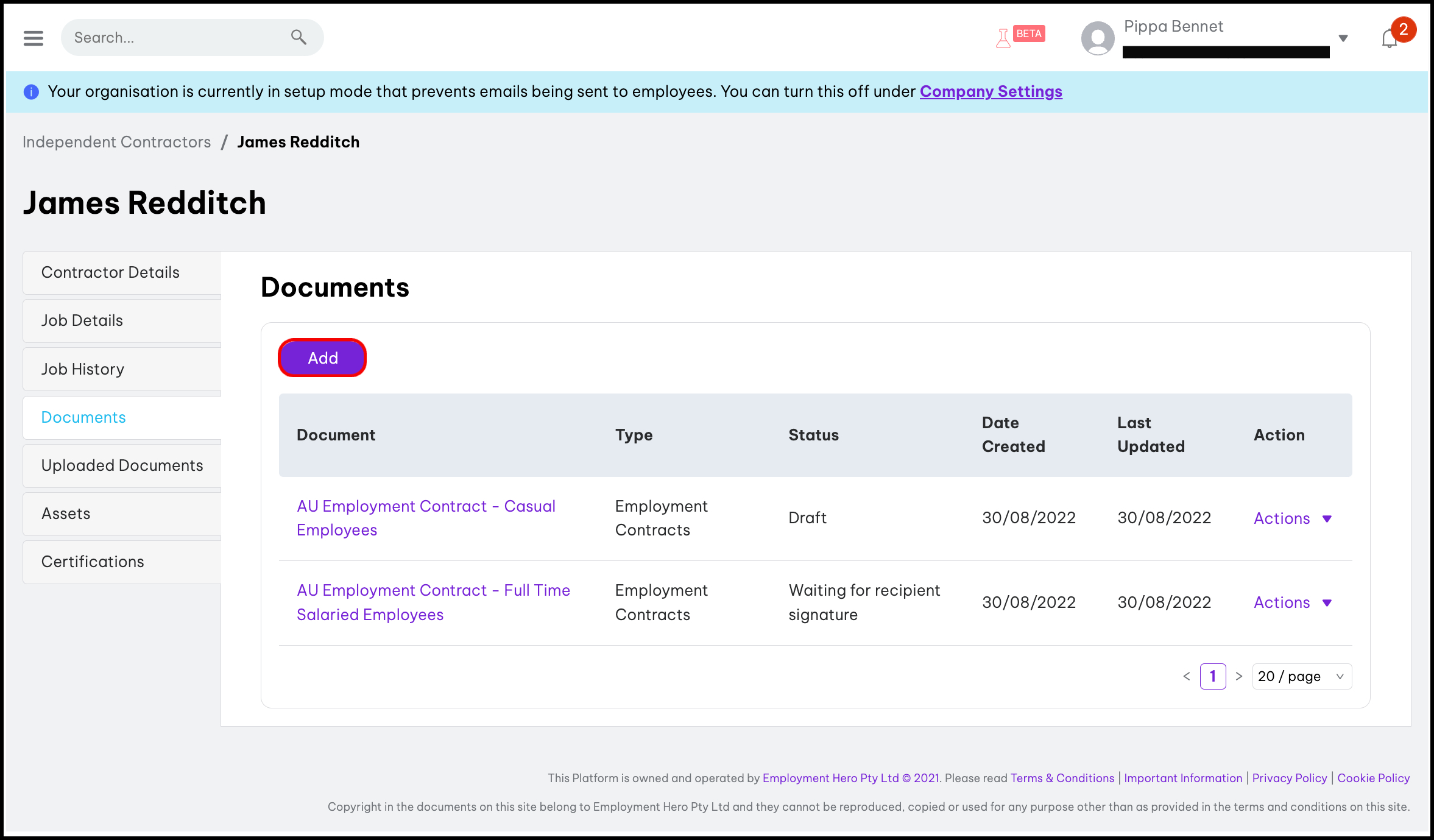Open the Company Settings link

[991, 91]
